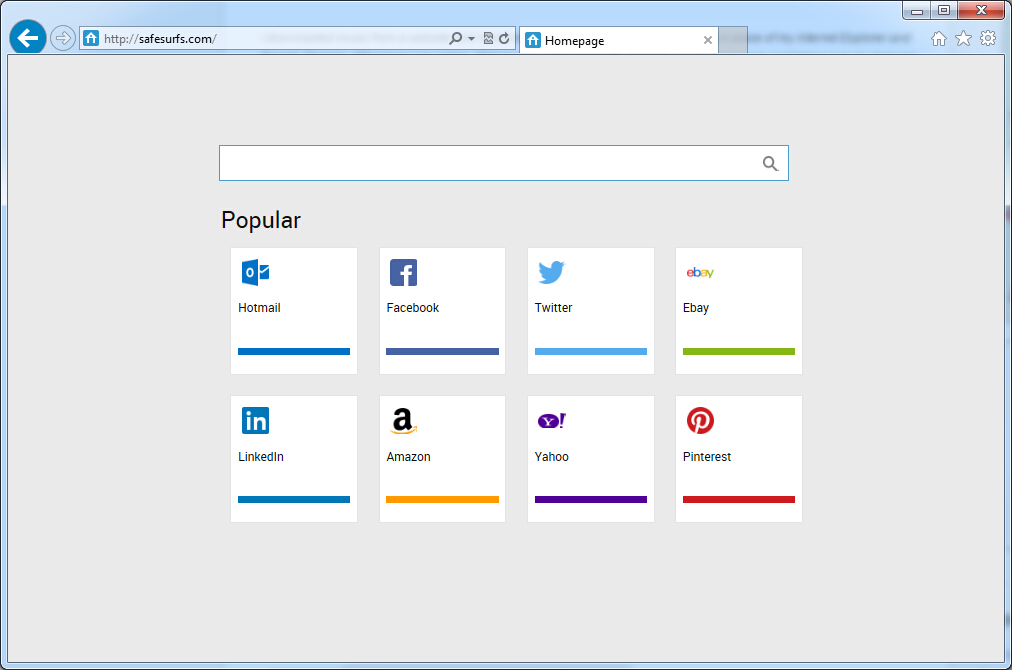Screen dimensions: 1012x670
Task: Open Favorites with the star icon
Action: tap(964, 39)
